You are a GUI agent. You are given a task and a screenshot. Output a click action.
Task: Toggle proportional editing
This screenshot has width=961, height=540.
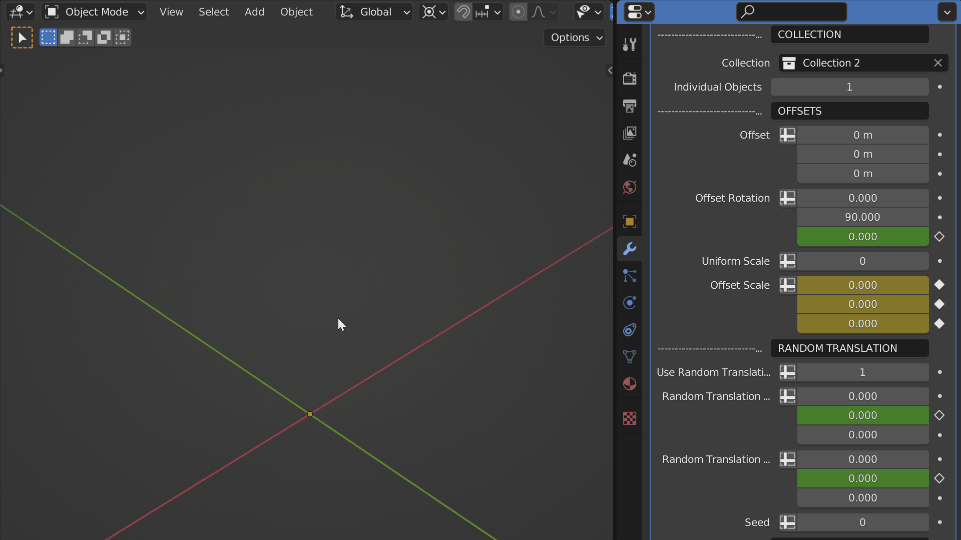tap(518, 12)
